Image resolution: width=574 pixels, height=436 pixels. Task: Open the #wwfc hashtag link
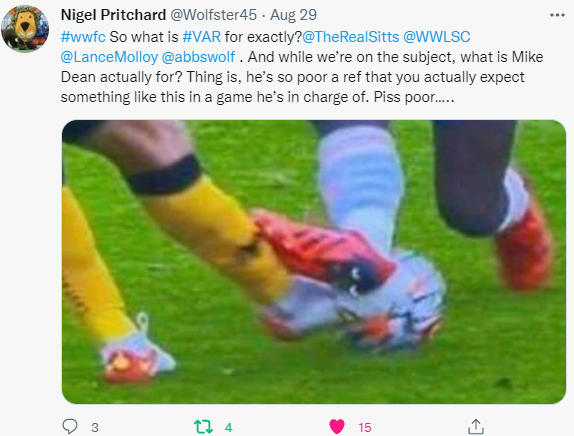[x=83, y=37]
